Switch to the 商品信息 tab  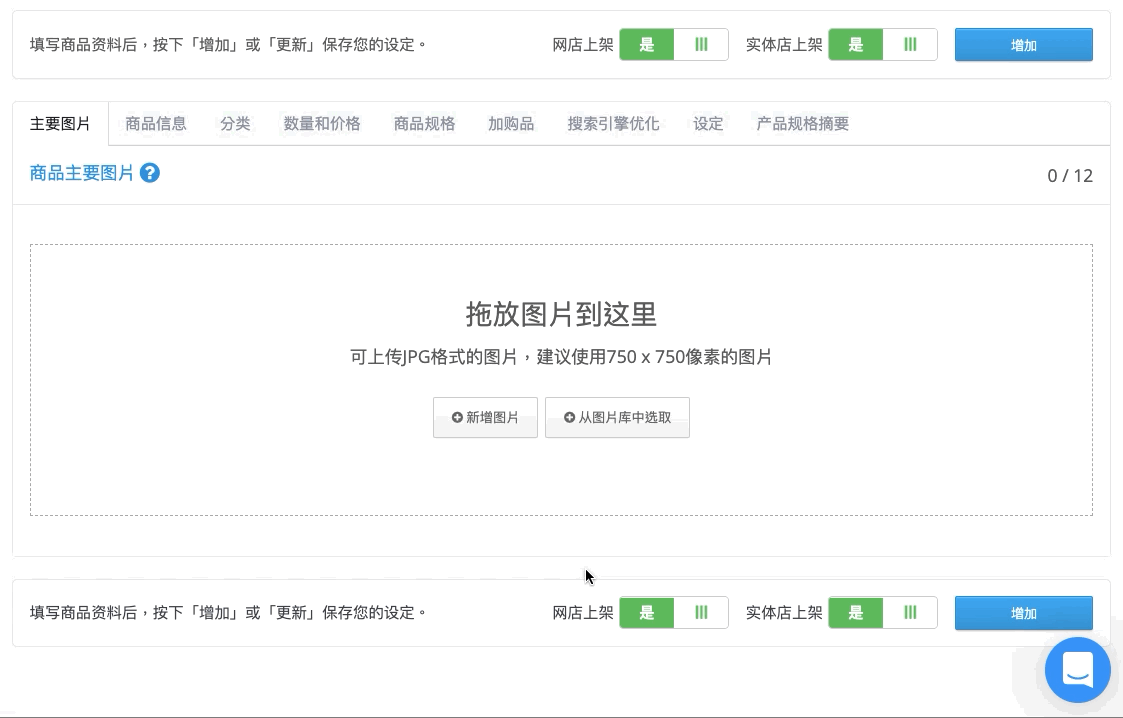point(155,124)
